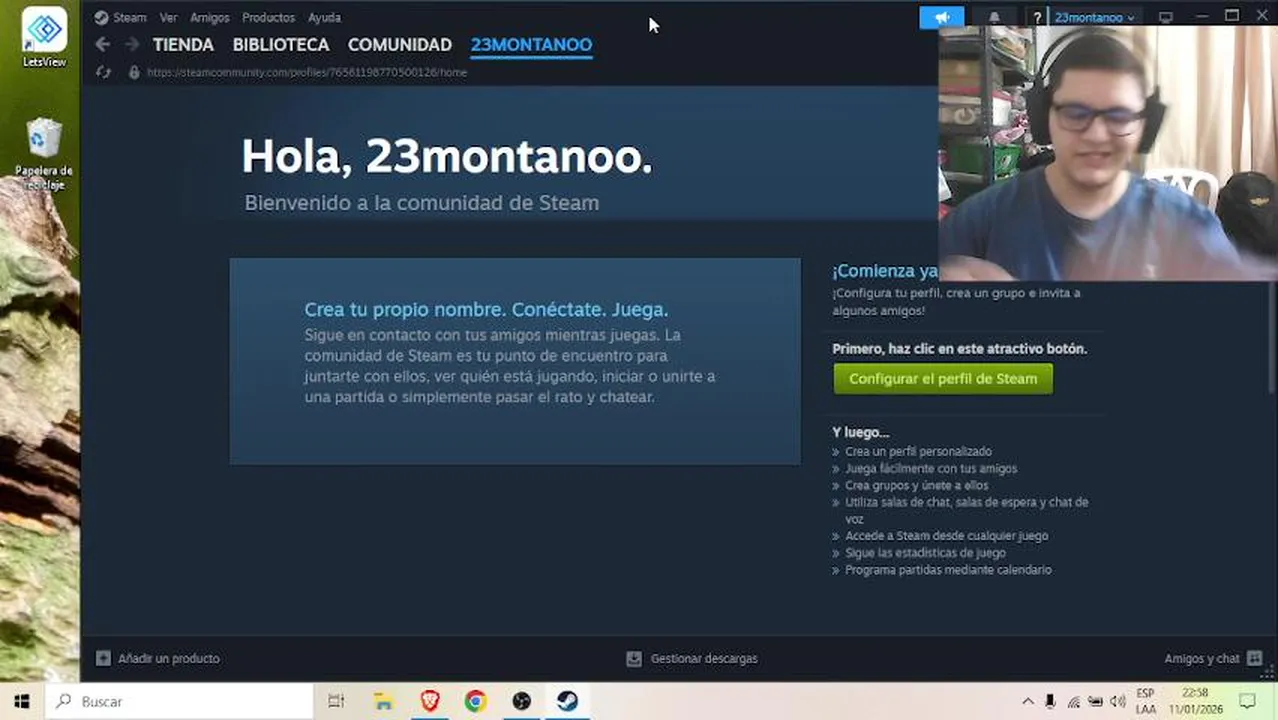Click Configurar el perfil de Steam button
1278x720 pixels.
point(943,379)
